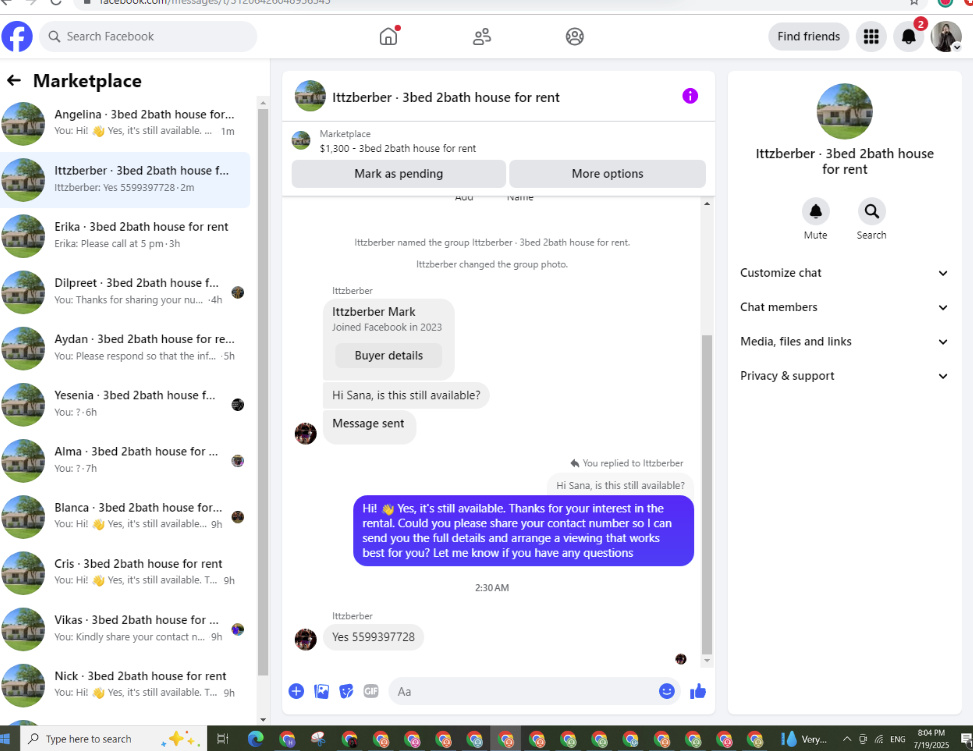Click the 'Yes 5599397728' message bubble
Image resolution: width=973 pixels, height=751 pixels.
pyautogui.click(x=374, y=637)
